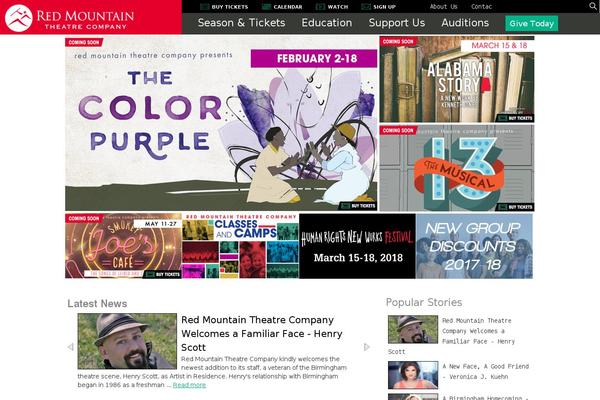Open story 'A New Face, A Good Friend'

pos(486,372)
